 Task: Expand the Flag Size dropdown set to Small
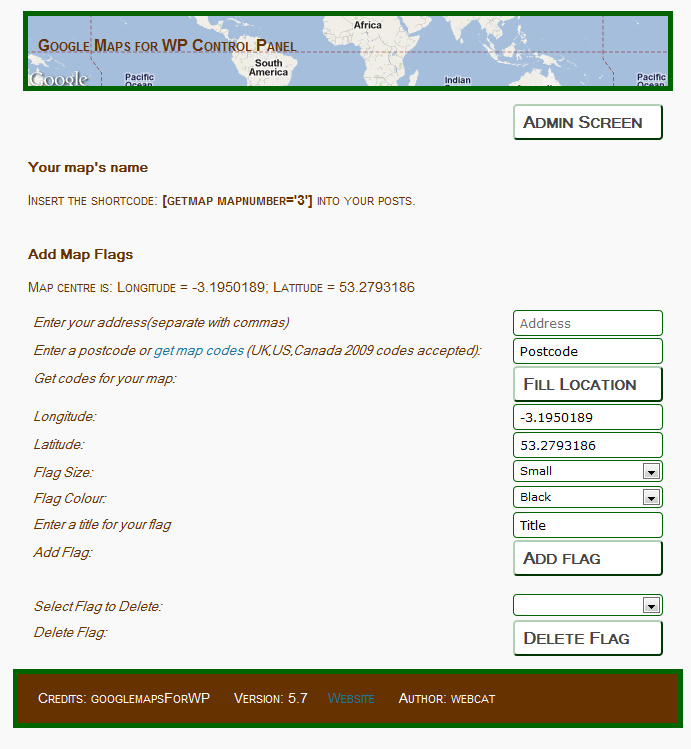tap(588, 471)
